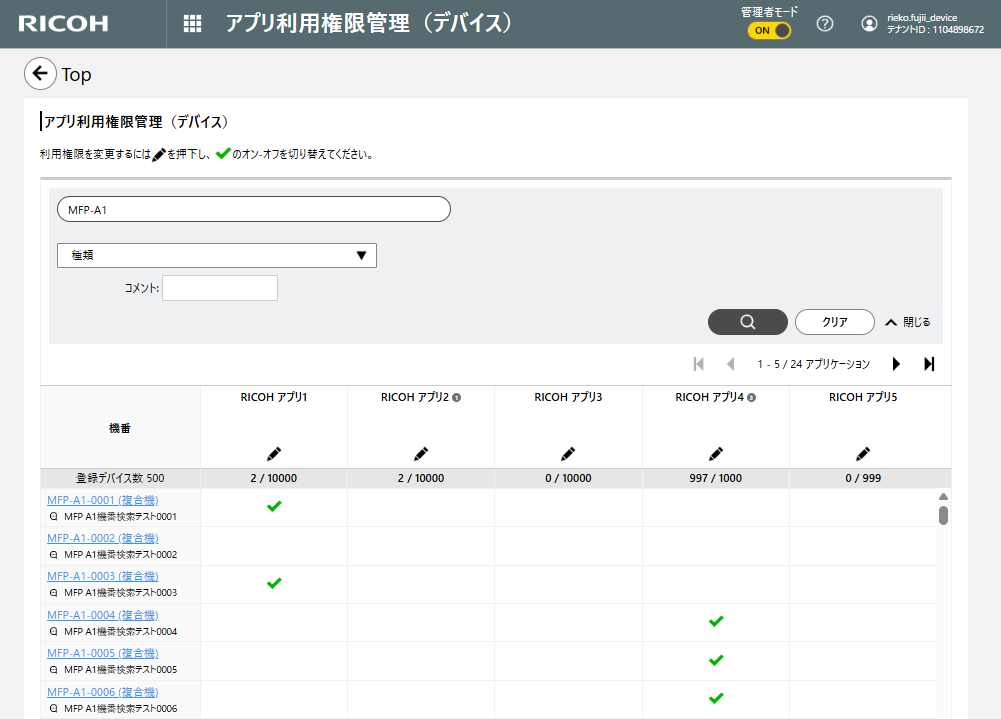Click the コメント input field
Screen dimensions: 1001x719
(x=220, y=288)
